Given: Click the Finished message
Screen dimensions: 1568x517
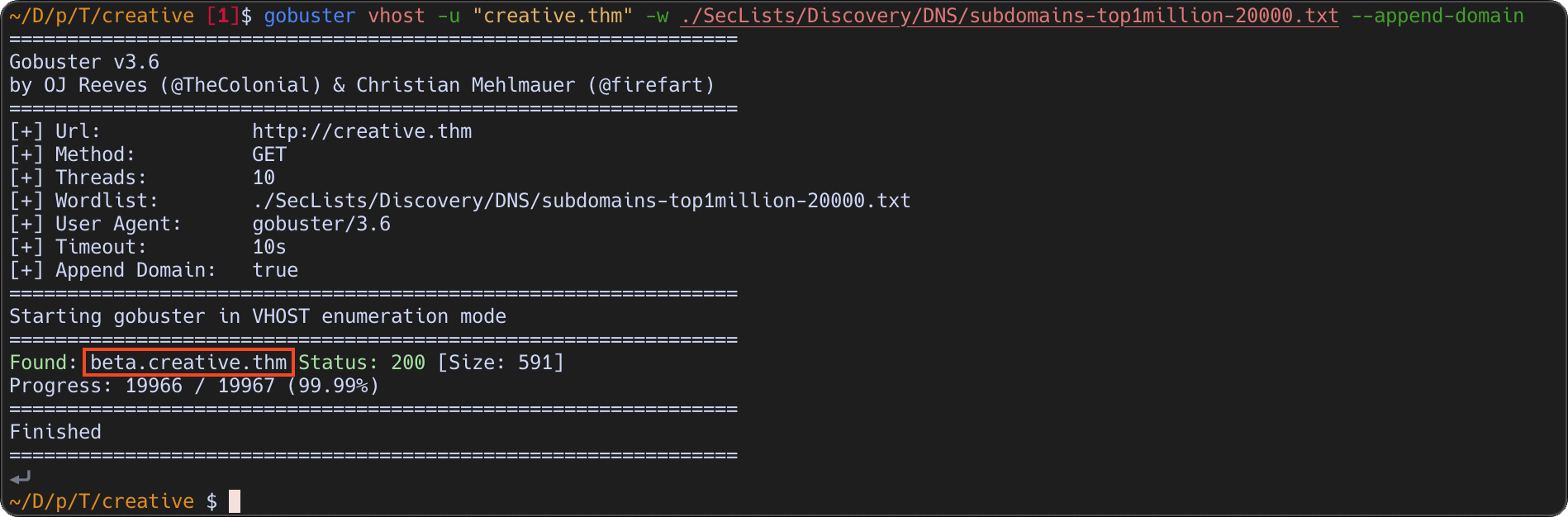Looking at the screenshot, I should 55,432.
